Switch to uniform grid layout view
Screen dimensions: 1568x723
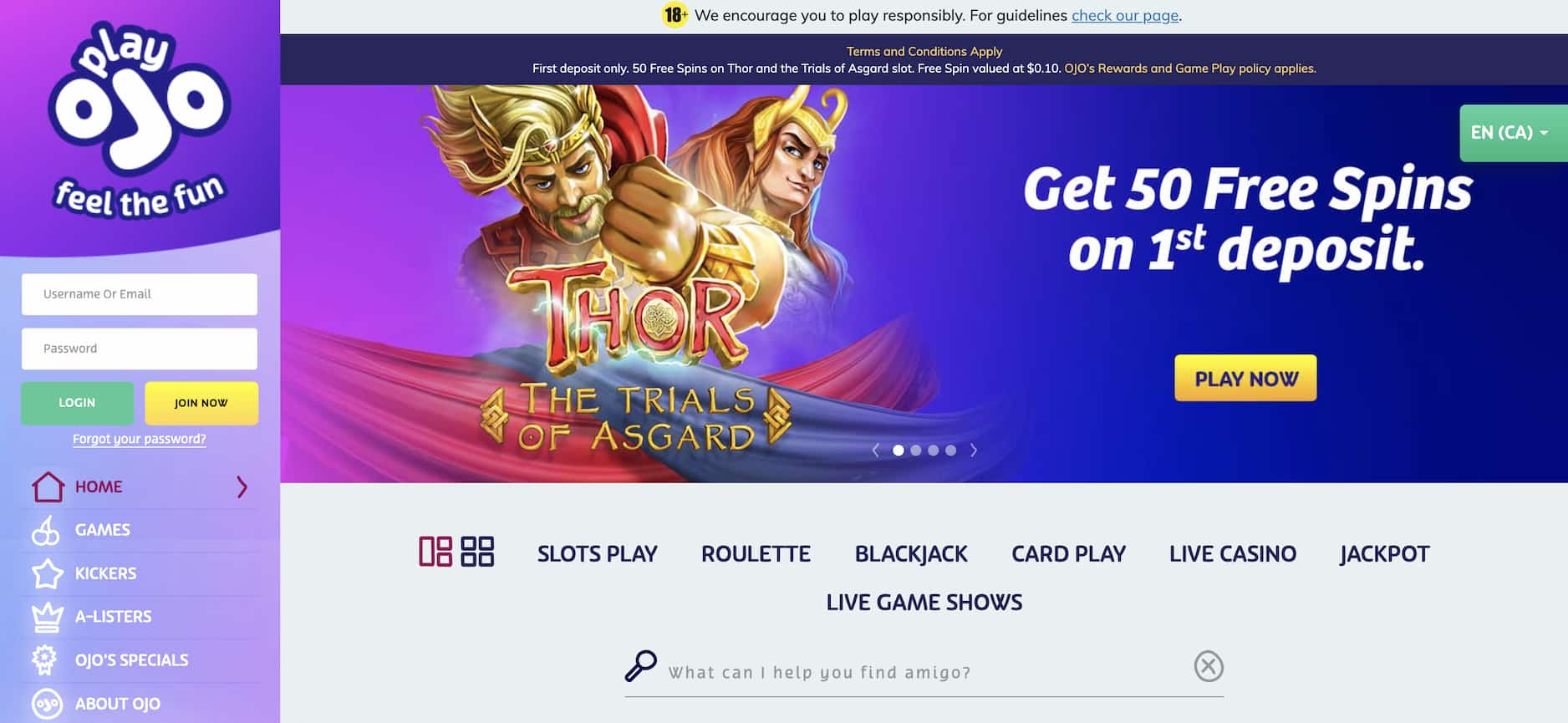477,552
